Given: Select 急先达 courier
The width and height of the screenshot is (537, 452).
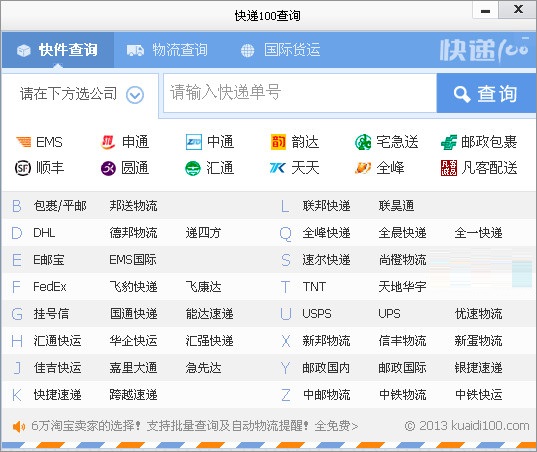Looking at the screenshot, I should pos(203,368).
